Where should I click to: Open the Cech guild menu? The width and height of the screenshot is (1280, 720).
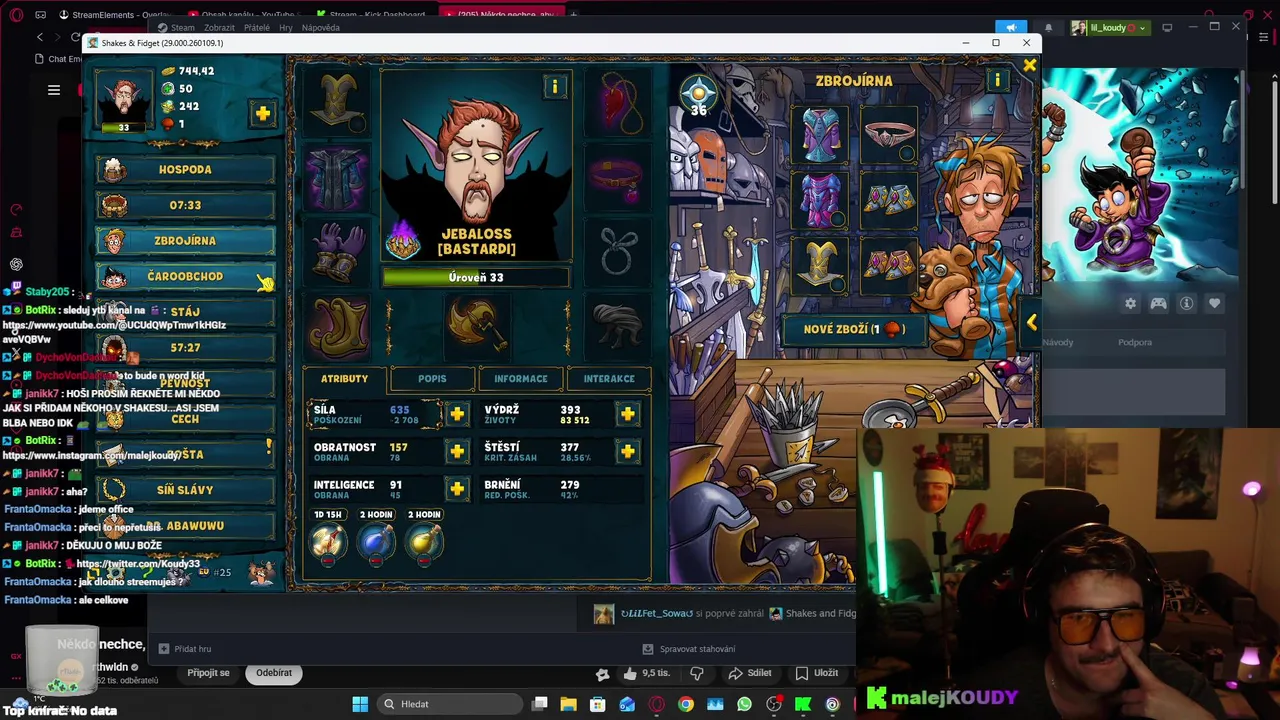pos(185,419)
